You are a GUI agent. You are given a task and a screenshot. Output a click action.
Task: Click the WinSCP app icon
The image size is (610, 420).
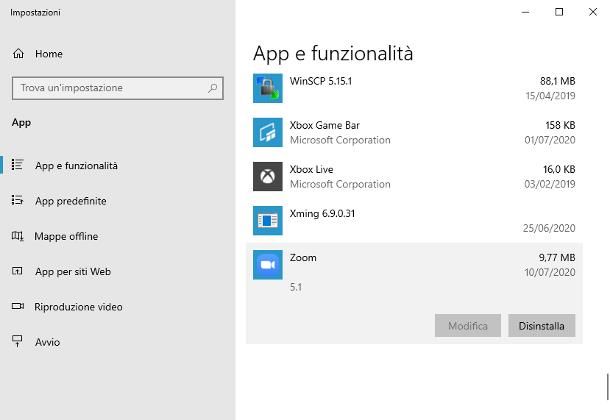(x=268, y=88)
